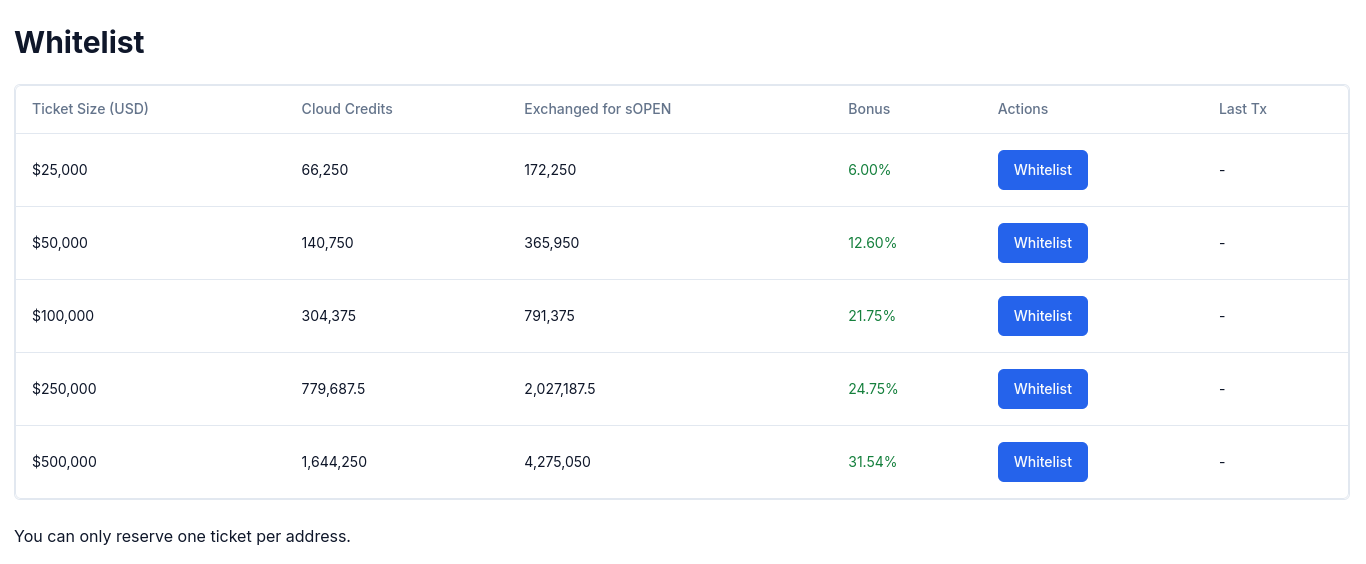
Task: Select Whitelist on the $500,000 row
Action: (x=1042, y=462)
